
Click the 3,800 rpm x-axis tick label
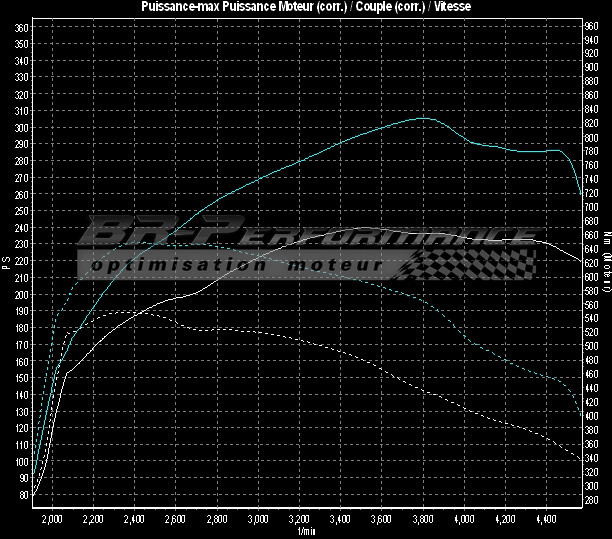(422, 520)
